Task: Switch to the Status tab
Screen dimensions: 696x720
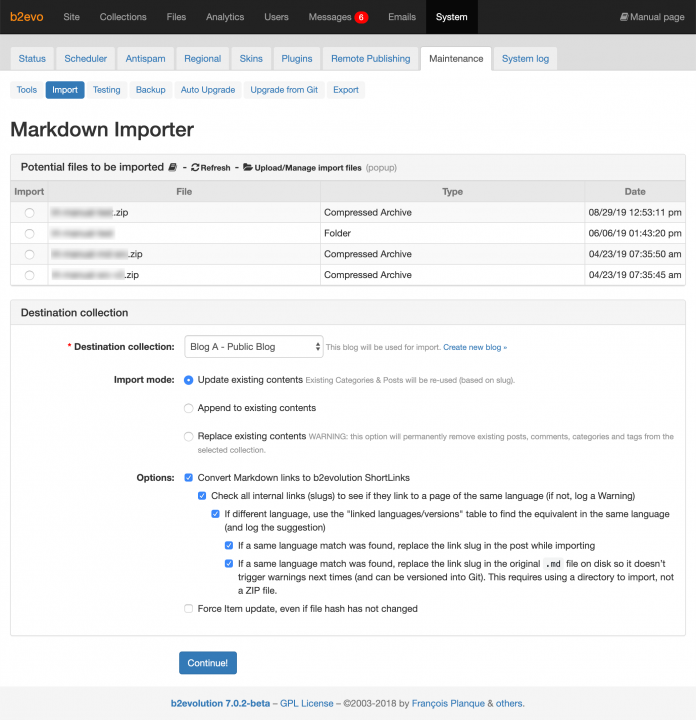Action: coord(32,59)
